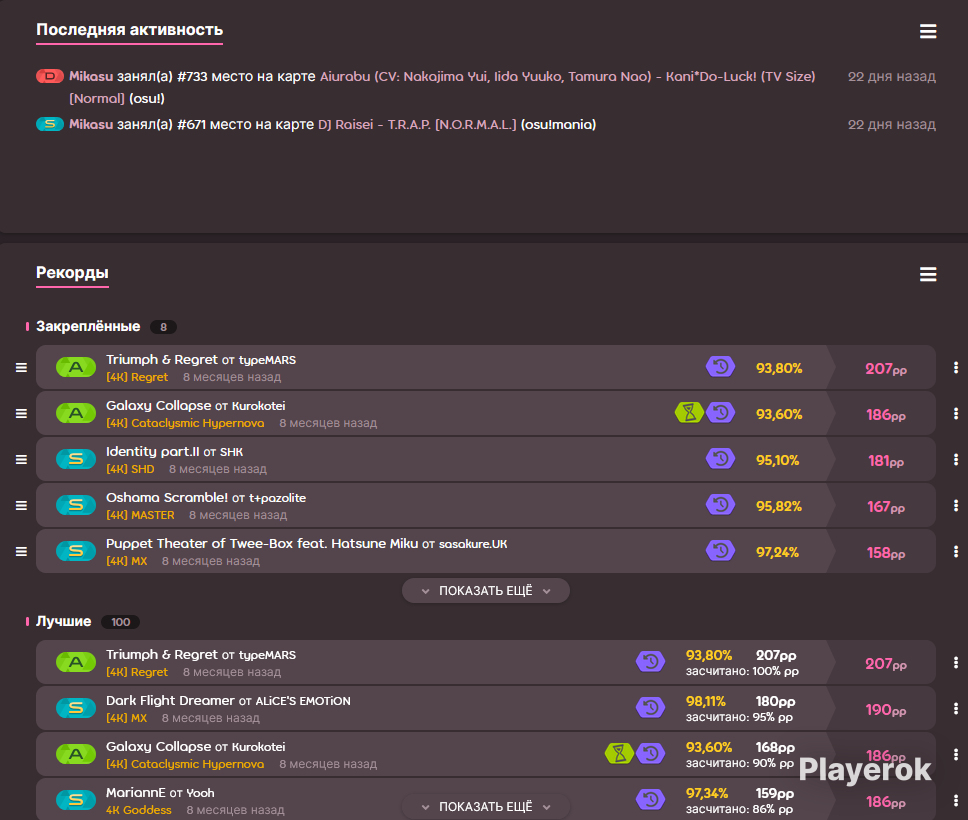Screen dimensions: 968x820
Task: Click the засчитано: 95% pp text
Action: pos(739,718)
